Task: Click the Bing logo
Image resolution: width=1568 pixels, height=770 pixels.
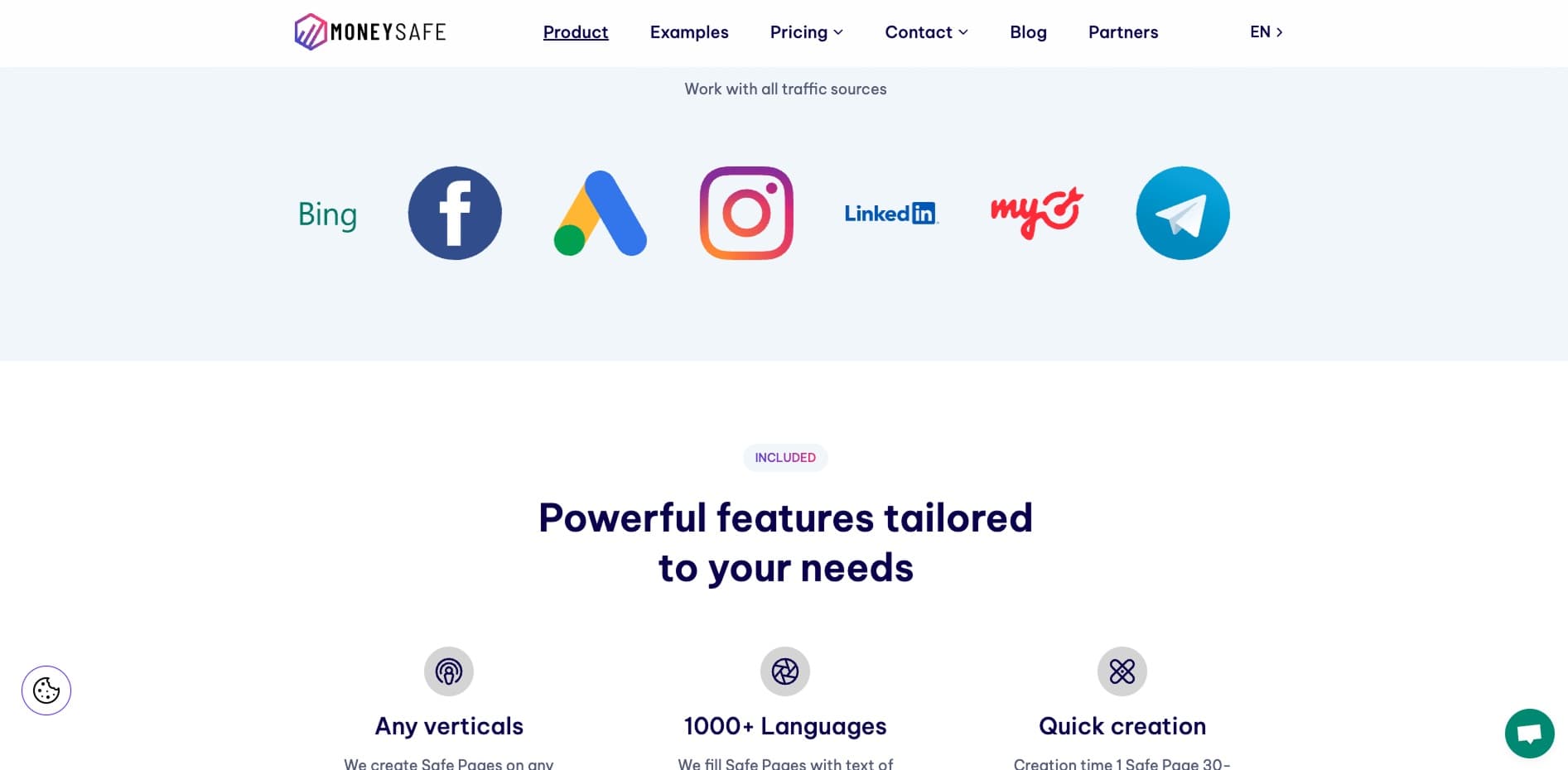Action: click(327, 214)
